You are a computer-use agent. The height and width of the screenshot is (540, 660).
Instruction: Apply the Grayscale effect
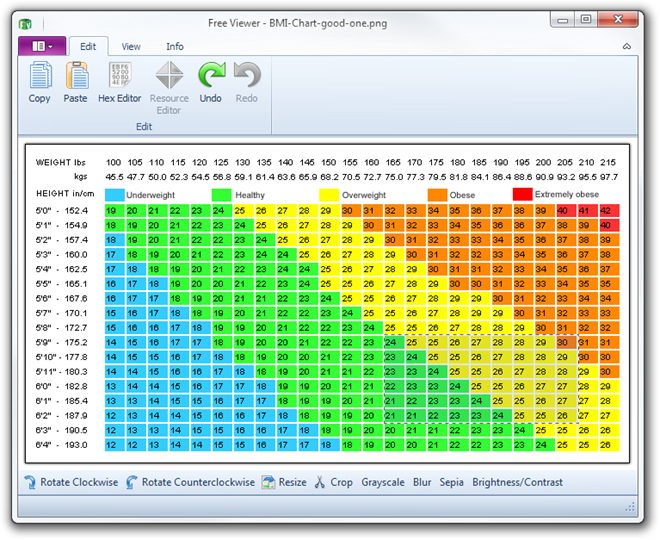[x=383, y=482]
